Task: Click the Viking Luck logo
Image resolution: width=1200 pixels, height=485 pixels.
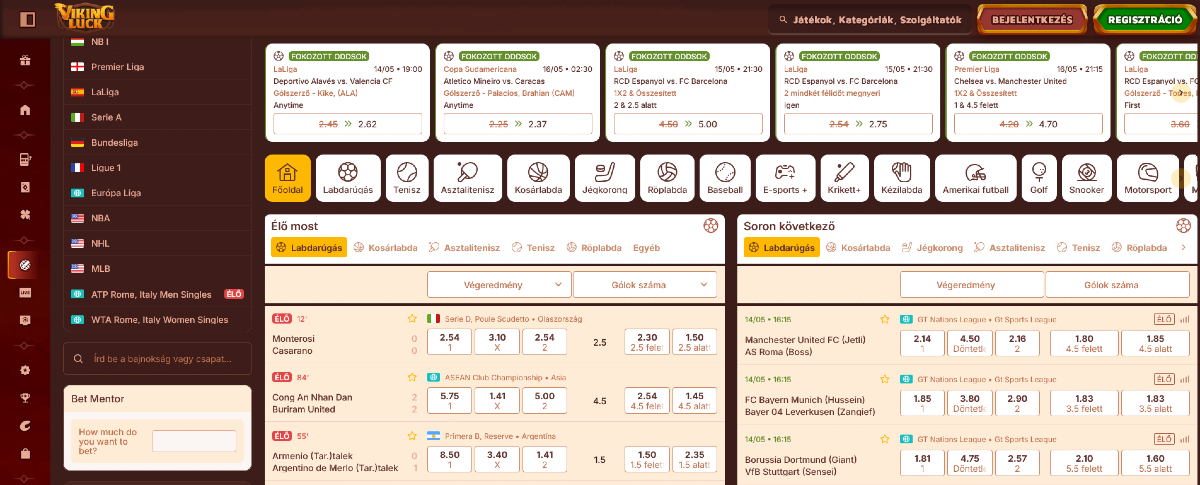Action: click(x=86, y=18)
